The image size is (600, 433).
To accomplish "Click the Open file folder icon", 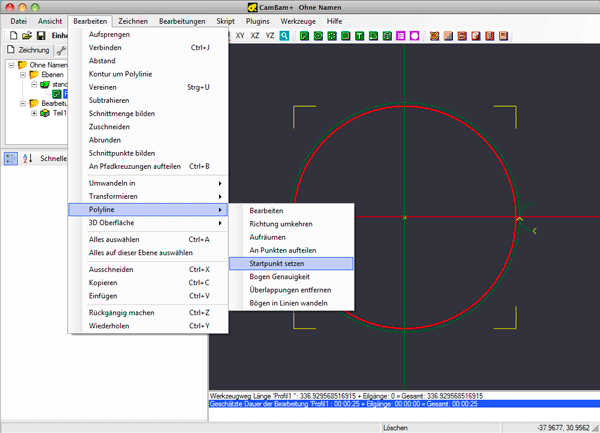I will 27,35.
